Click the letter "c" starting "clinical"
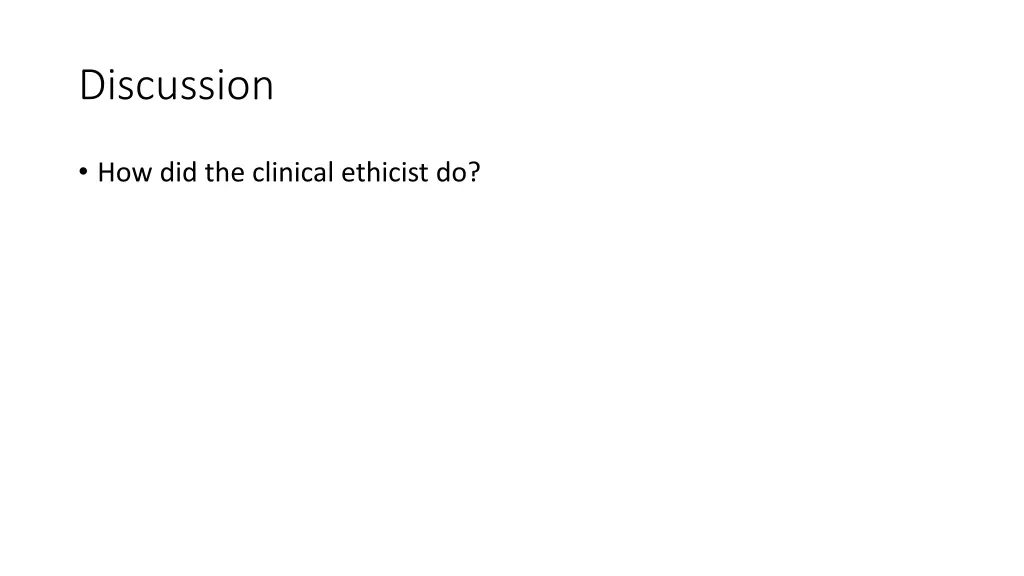This screenshot has width=1024, height=576. [257, 173]
